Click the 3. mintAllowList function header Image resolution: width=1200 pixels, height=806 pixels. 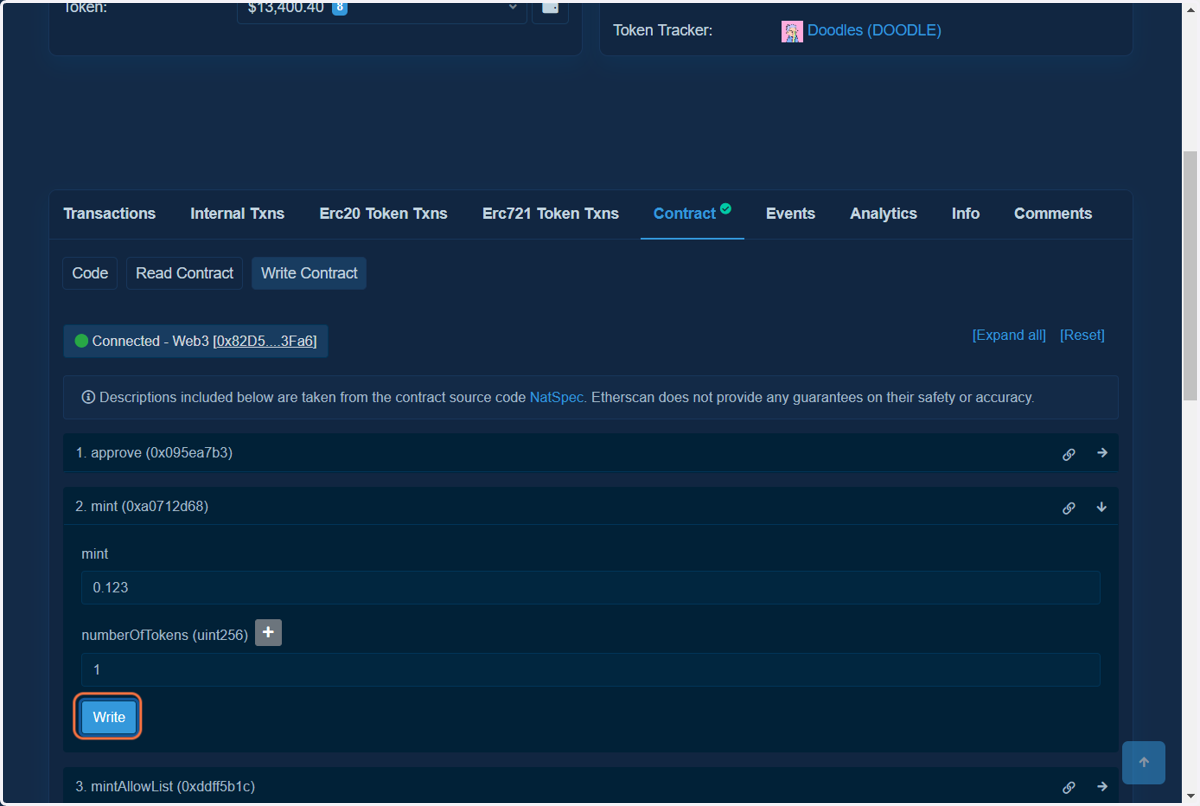[591, 787]
